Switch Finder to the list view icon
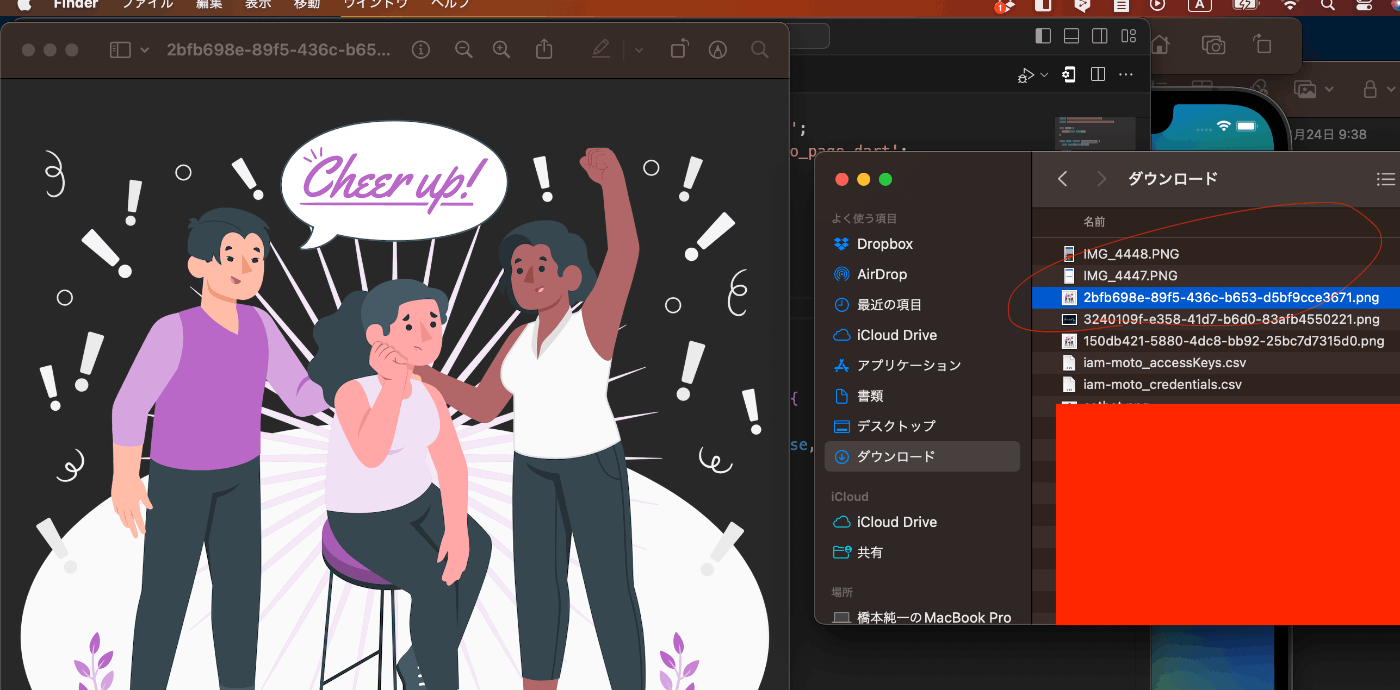The image size is (1400, 690). (1386, 179)
